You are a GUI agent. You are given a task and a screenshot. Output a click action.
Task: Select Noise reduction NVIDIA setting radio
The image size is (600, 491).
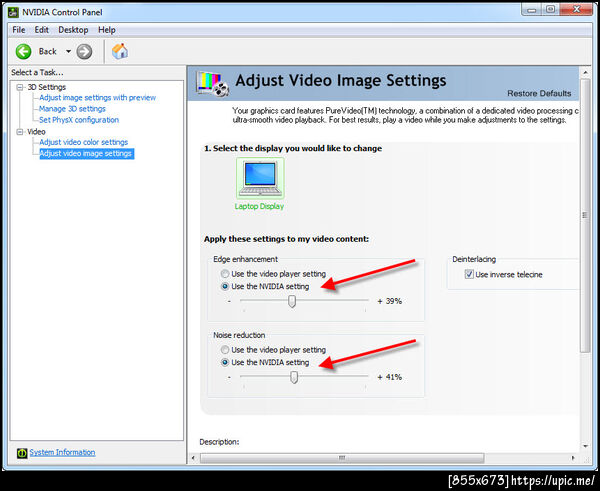click(225, 362)
